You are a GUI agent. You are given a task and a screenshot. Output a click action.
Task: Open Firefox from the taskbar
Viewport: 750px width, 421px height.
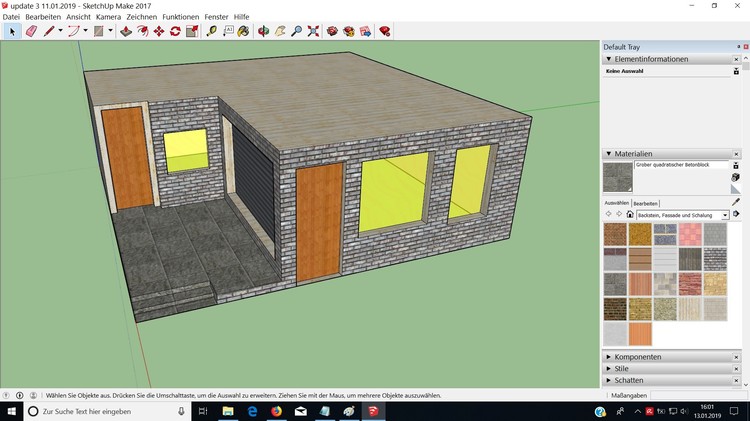click(x=276, y=411)
